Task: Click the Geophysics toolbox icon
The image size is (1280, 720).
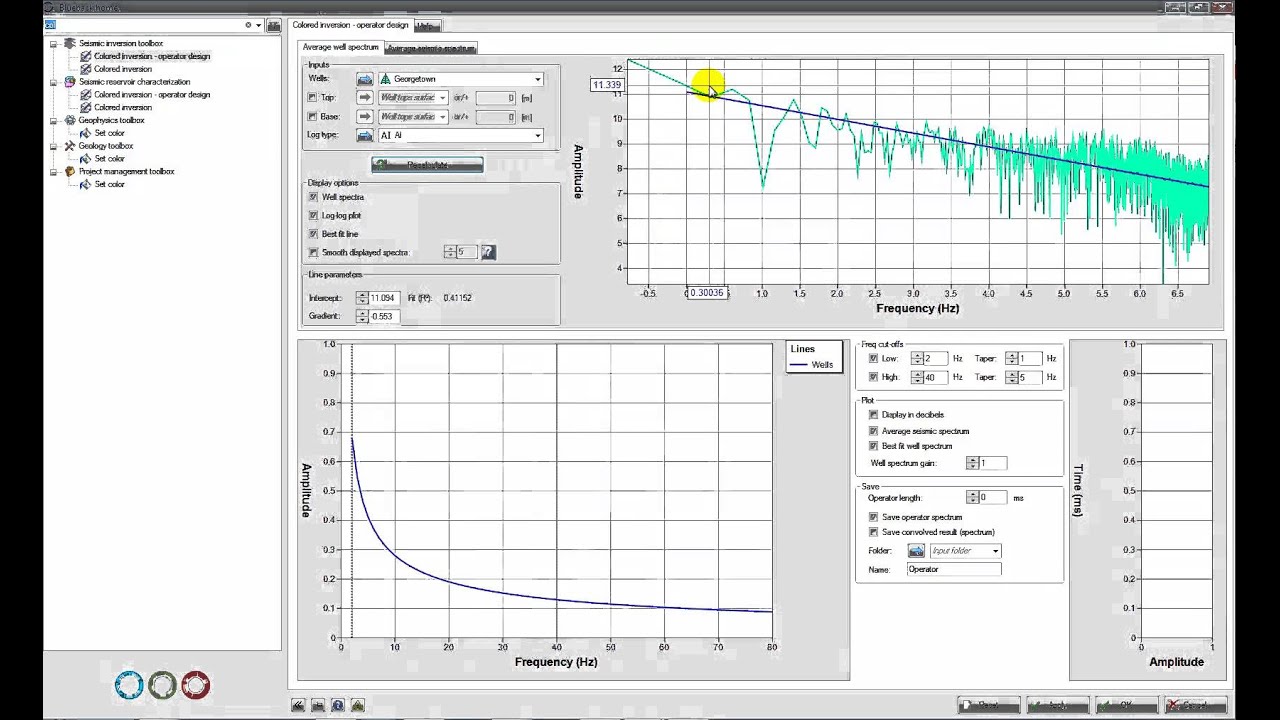Action: point(70,120)
